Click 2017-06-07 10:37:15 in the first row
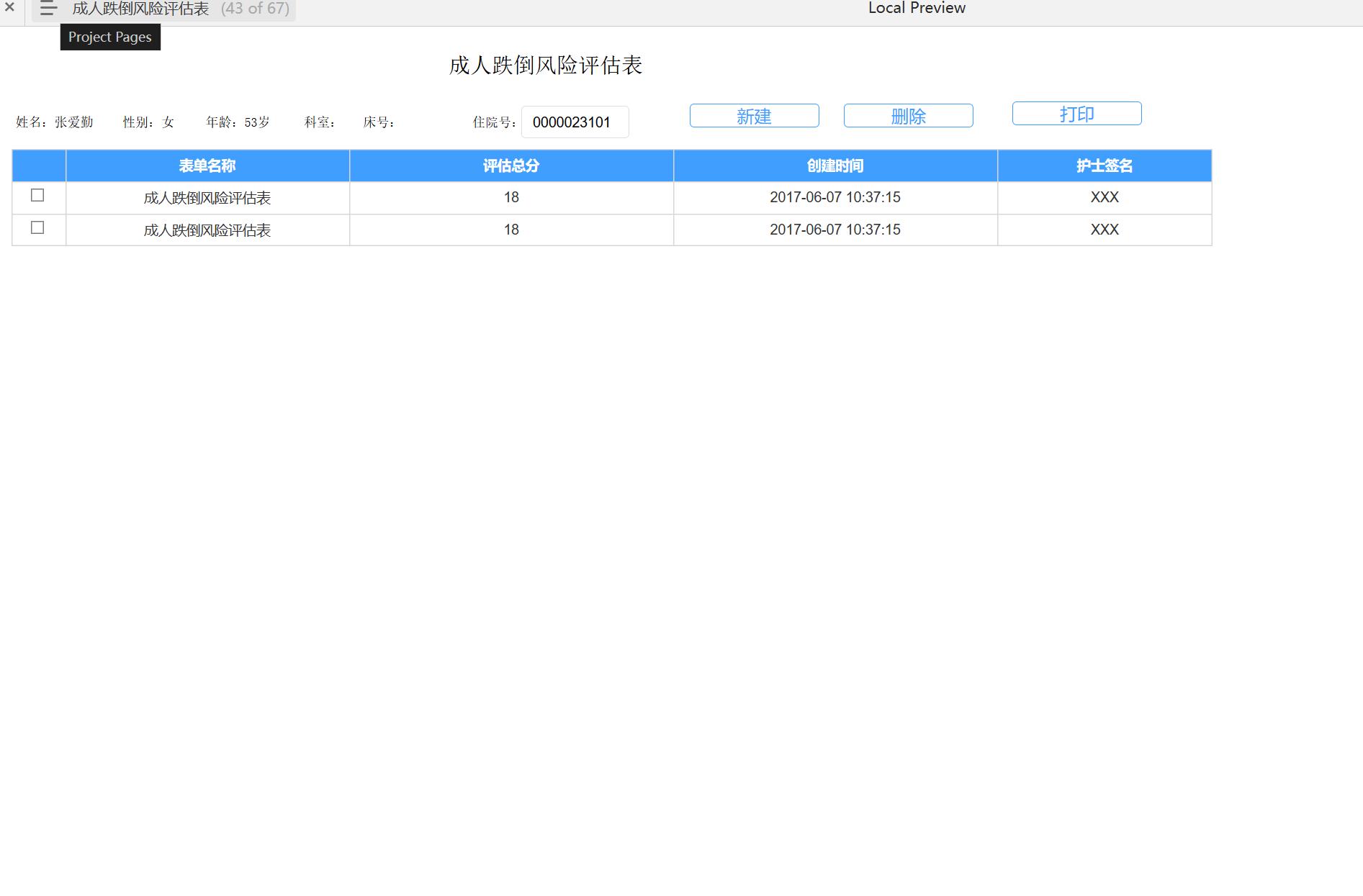 point(835,197)
